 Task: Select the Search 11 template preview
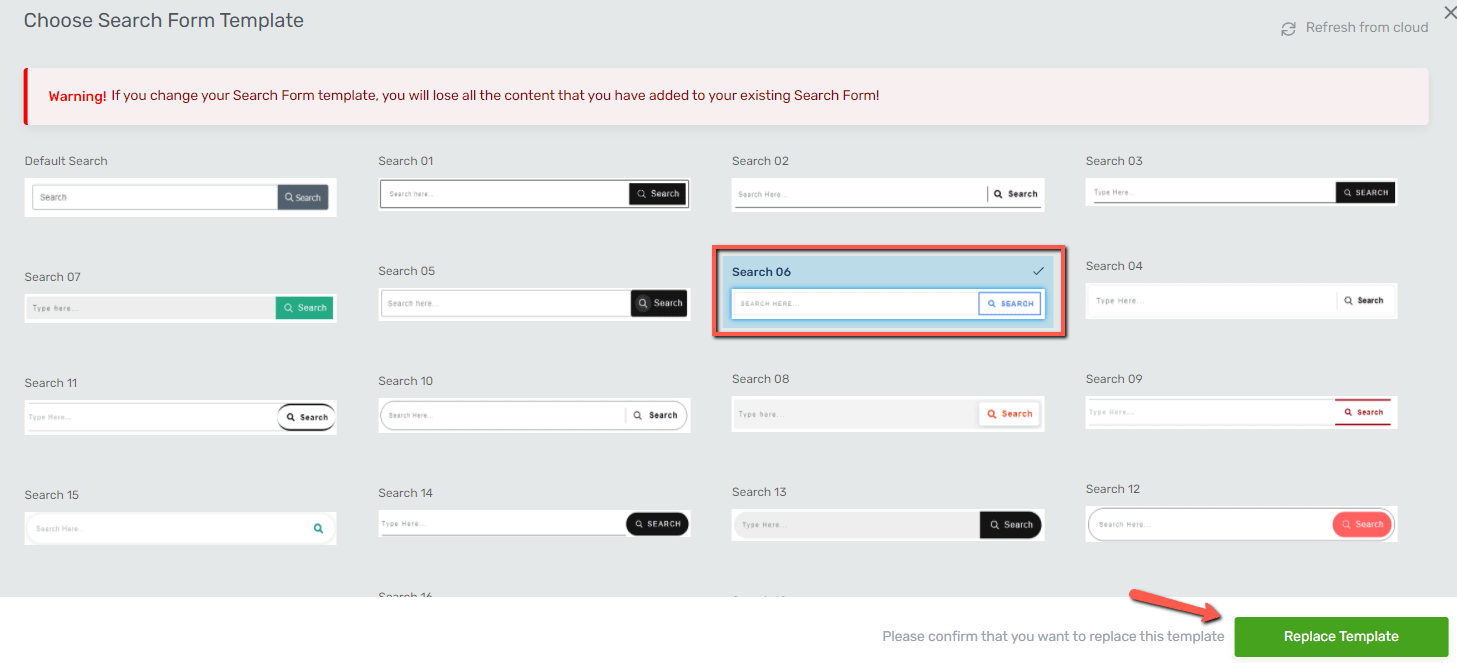[180, 417]
